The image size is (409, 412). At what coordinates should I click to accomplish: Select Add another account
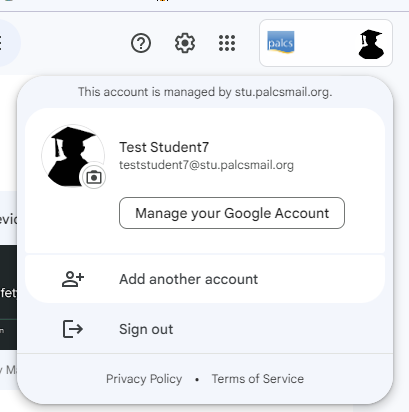[x=205, y=279]
